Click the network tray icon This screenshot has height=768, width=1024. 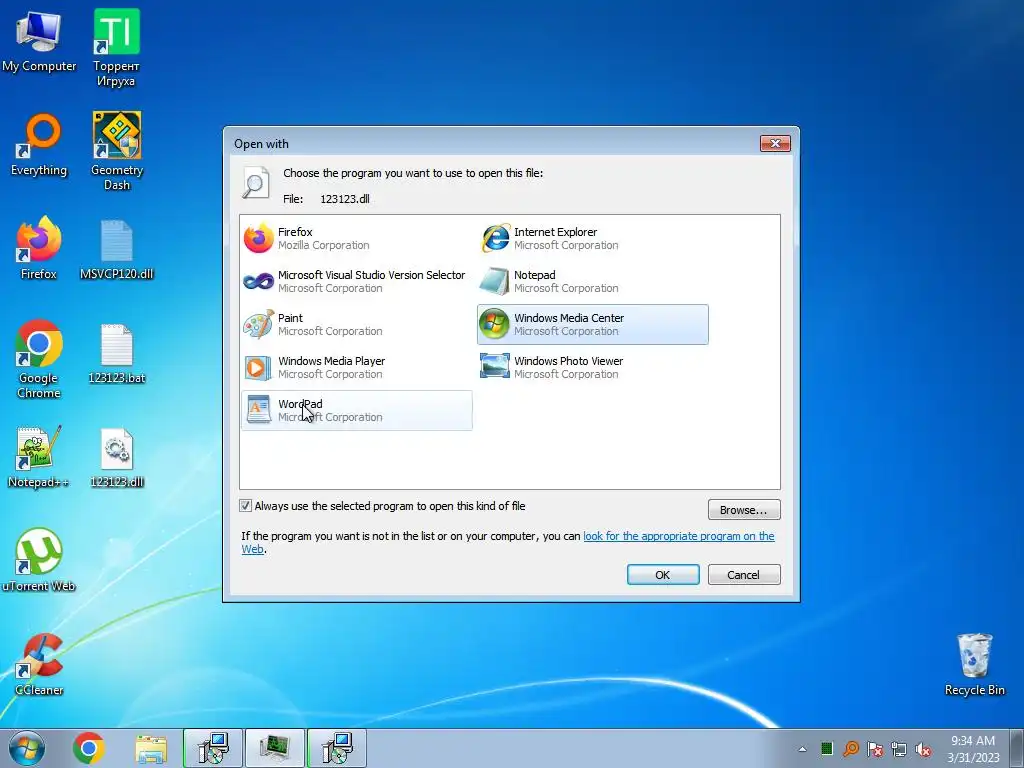899,749
